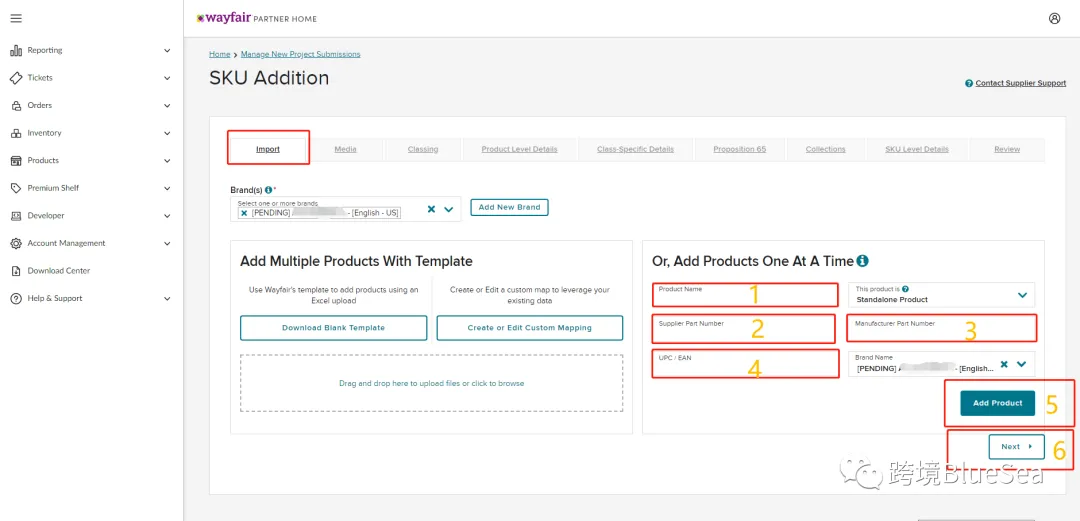Remove the PENDING brand tag with its X
This screenshot has width=1080, height=521.
(x=245, y=213)
